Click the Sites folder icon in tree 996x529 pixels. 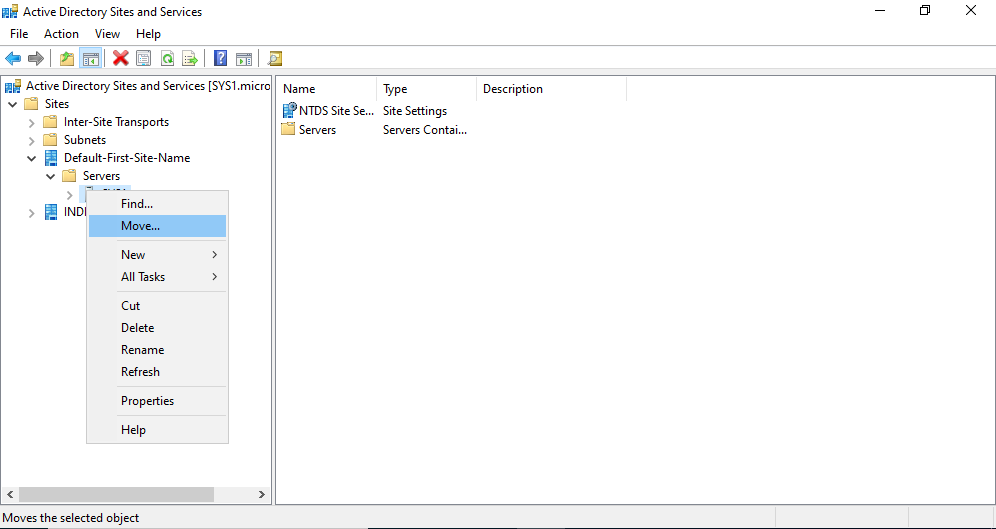[31, 104]
